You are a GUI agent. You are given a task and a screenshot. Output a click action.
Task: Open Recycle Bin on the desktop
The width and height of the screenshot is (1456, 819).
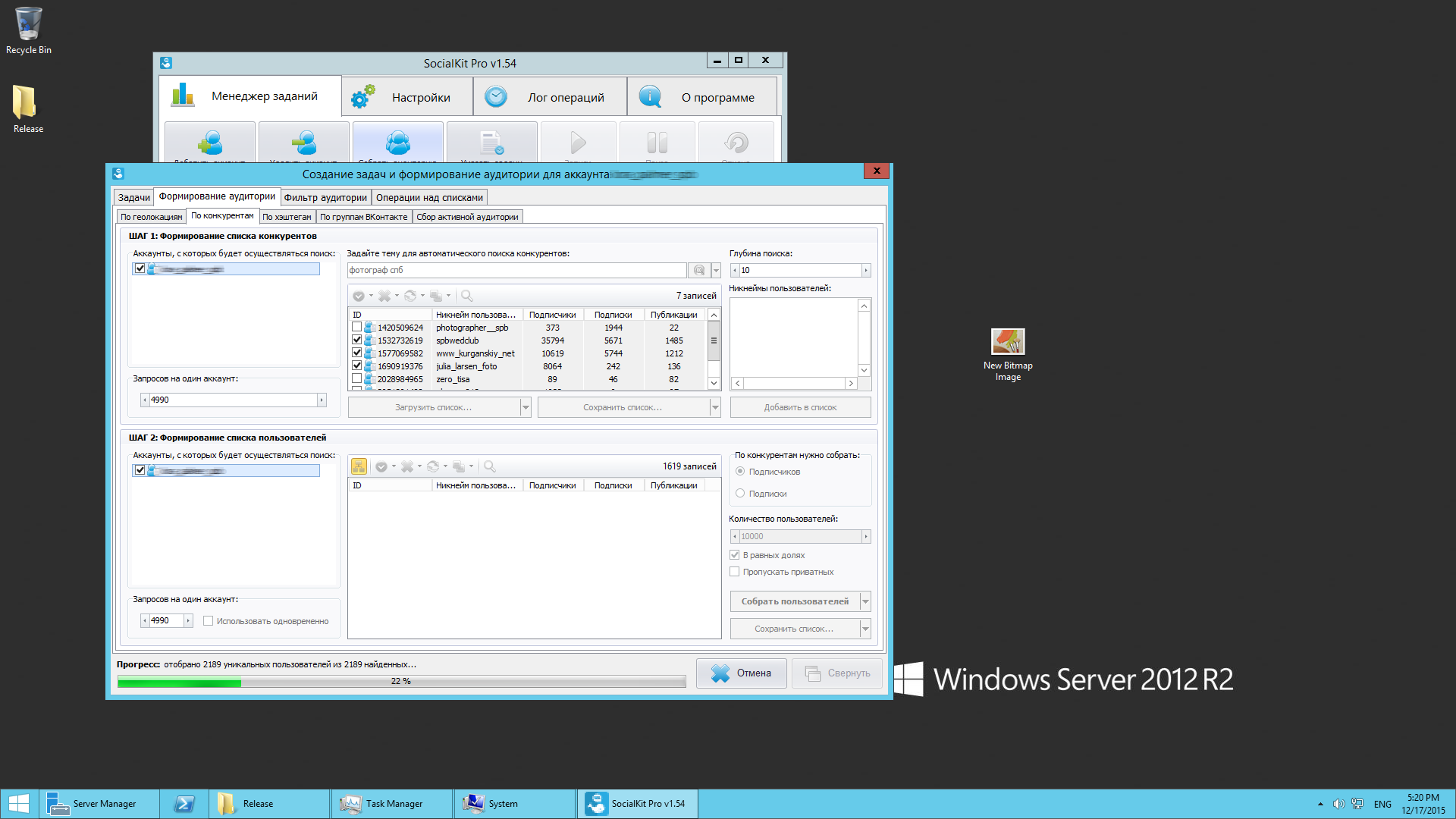click(29, 31)
